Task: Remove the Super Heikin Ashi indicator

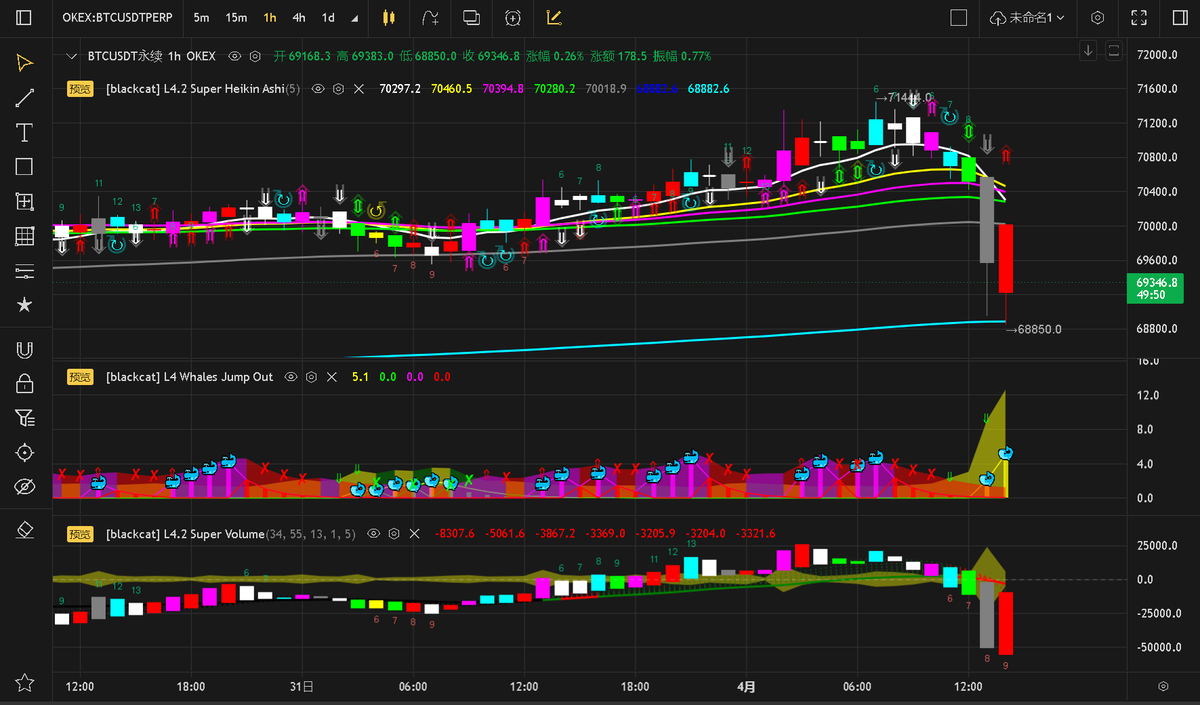Action: pyautogui.click(x=357, y=89)
